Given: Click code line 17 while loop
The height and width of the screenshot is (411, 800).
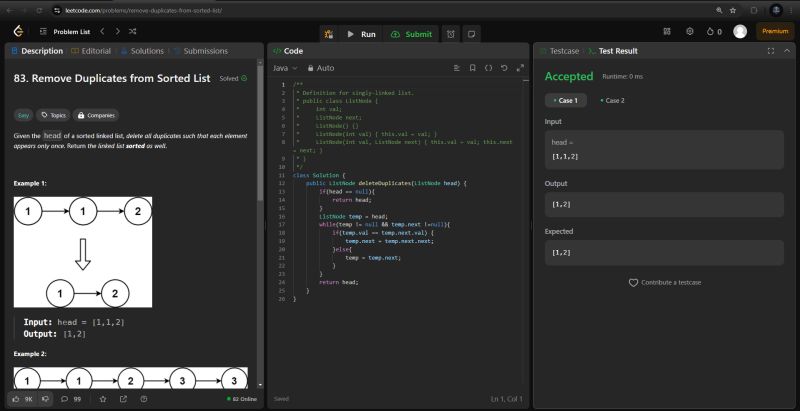Looking at the screenshot, I should [385, 224].
